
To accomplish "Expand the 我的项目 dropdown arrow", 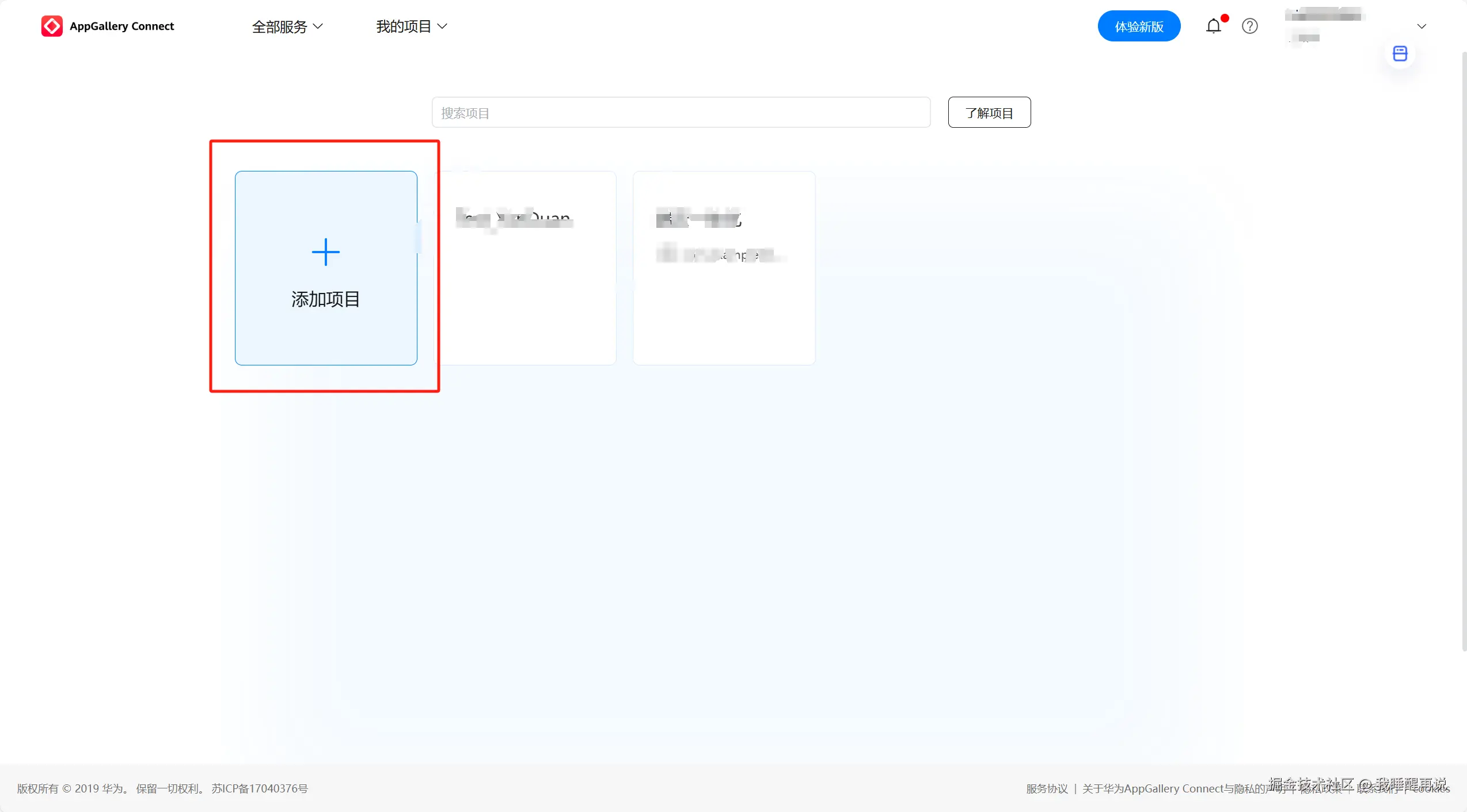I will click(442, 26).
